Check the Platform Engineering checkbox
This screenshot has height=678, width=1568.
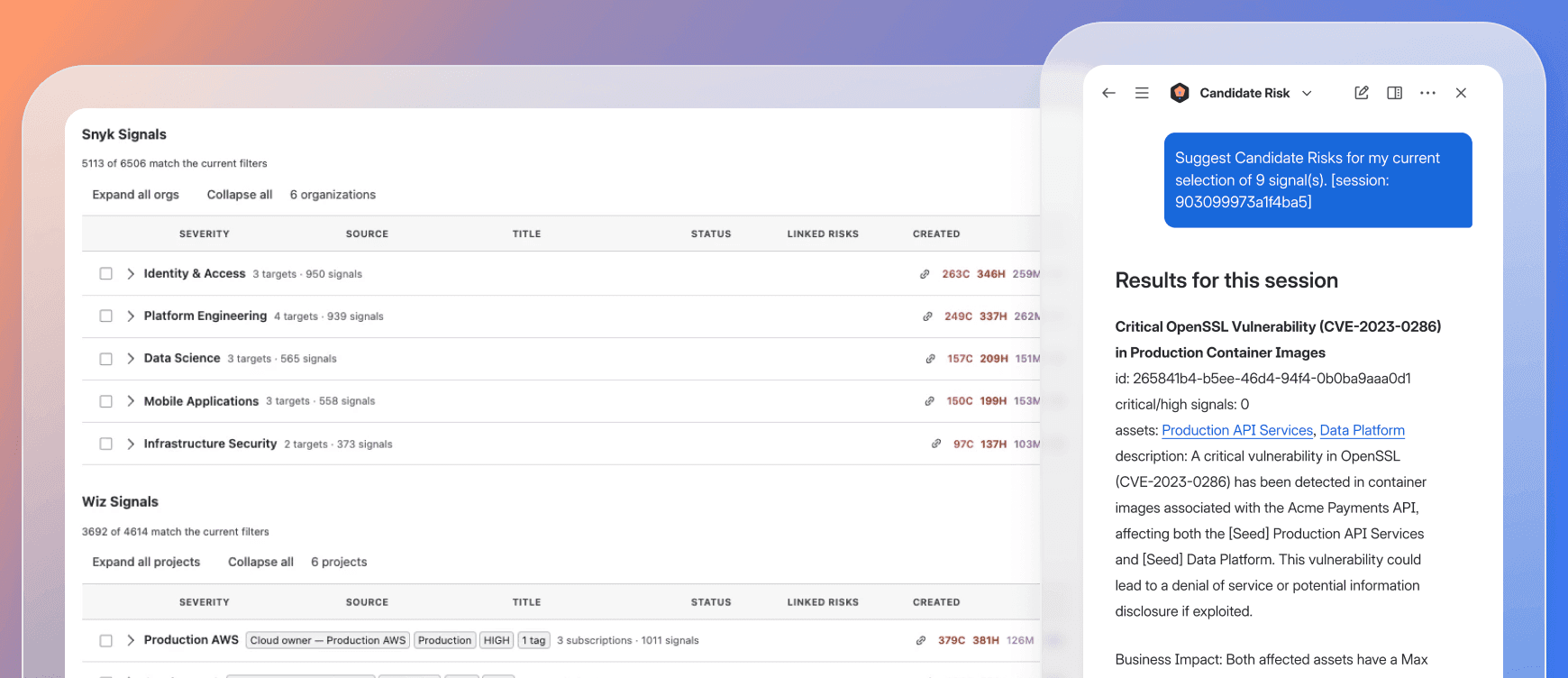pyautogui.click(x=106, y=316)
